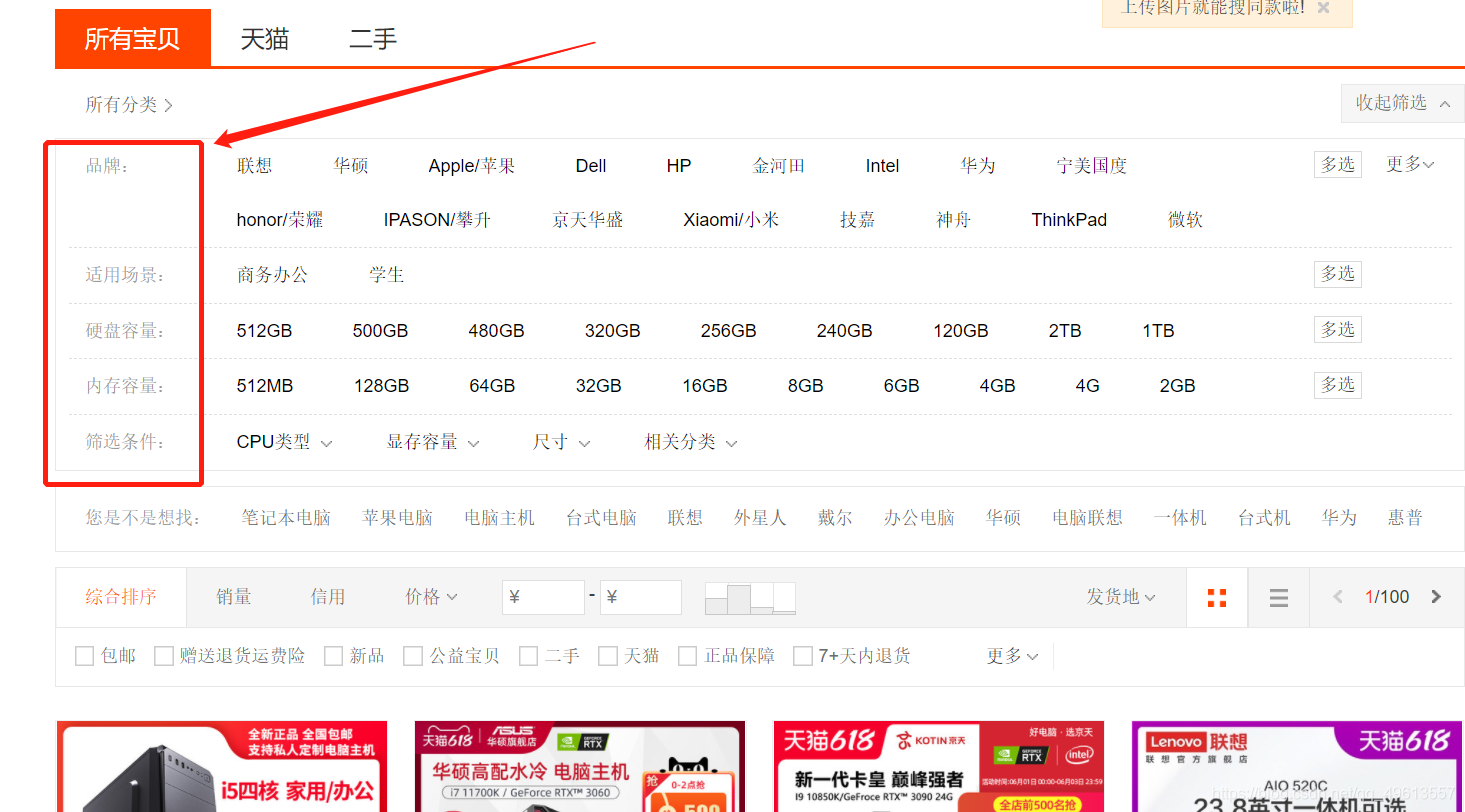Close the image upload search tip
1465x812 pixels.
pyautogui.click(x=1323, y=8)
